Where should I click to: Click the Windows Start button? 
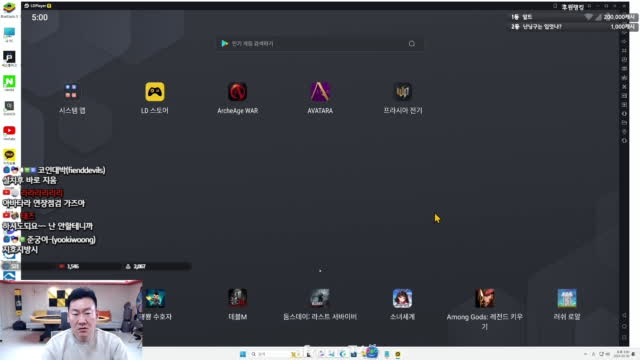243,354
